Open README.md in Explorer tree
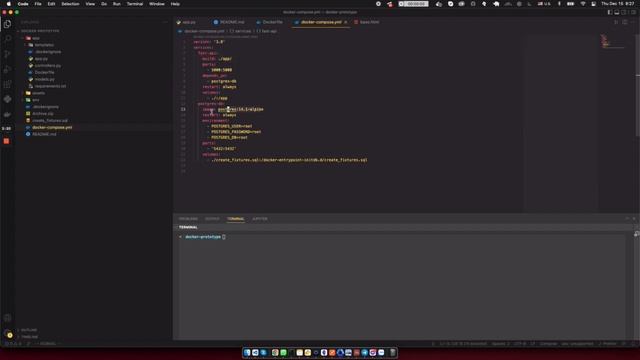 pyautogui.click(x=44, y=134)
